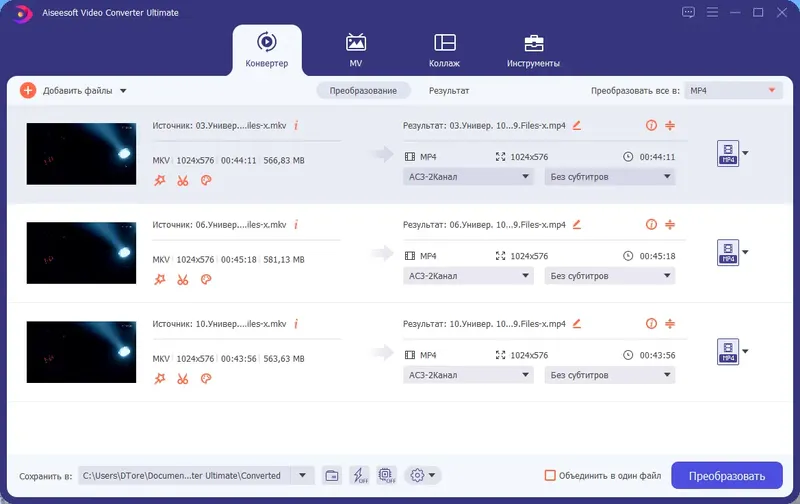Viewport: 800px width, 504px height.
Task: Rename output of 06.Универ with pencil icon
Action: 577,224
